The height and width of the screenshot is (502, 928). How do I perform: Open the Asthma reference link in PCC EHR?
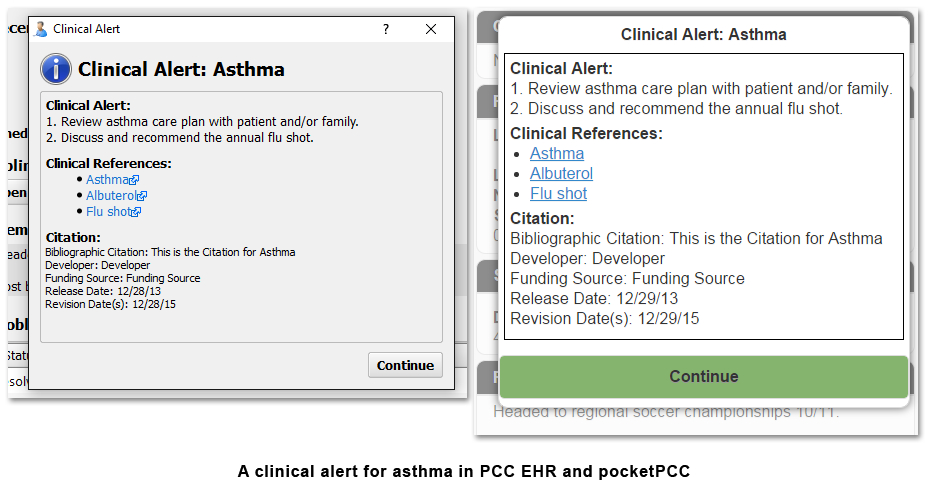click(x=107, y=179)
